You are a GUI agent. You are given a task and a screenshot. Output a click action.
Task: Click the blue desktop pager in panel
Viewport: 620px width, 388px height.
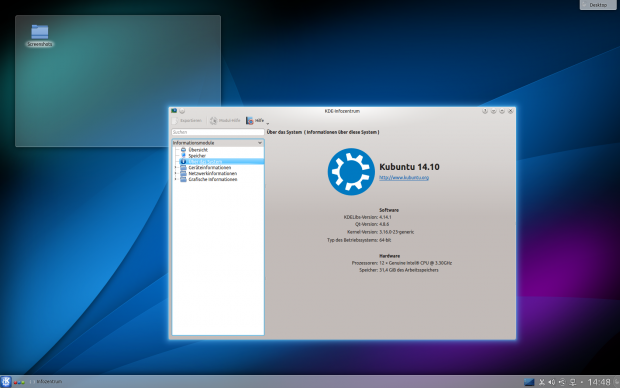pyautogui.click(x=529, y=382)
